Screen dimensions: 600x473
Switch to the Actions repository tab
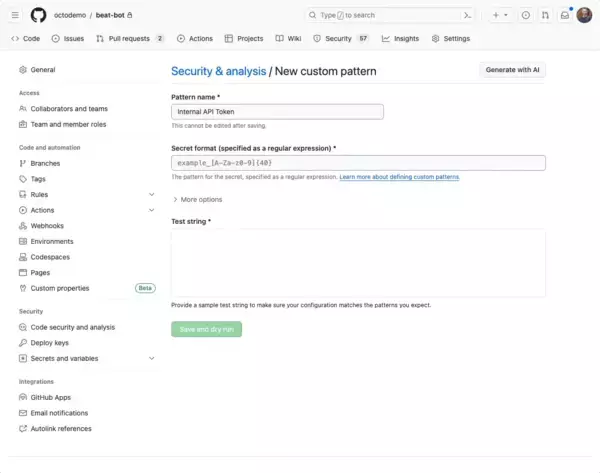tap(195, 38)
